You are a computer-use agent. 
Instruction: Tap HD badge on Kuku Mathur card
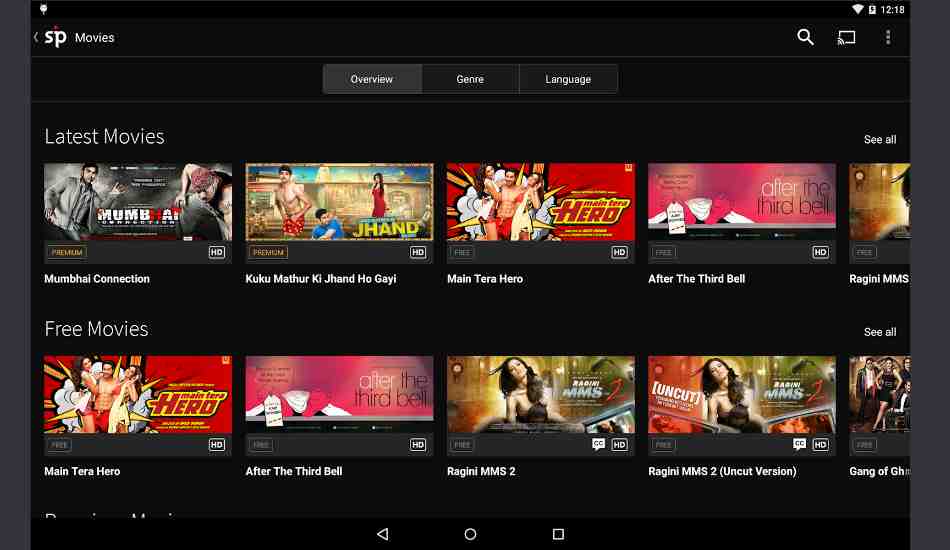click(x=418, y=252)
